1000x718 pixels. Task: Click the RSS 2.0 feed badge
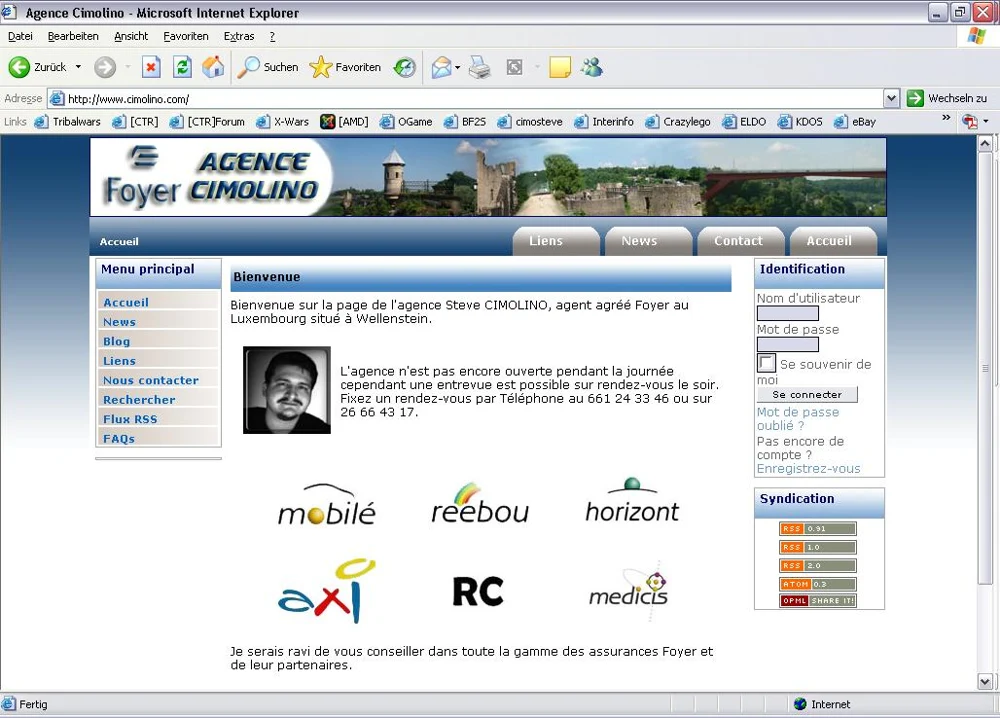pyautogui.click(x=818, y=566)
